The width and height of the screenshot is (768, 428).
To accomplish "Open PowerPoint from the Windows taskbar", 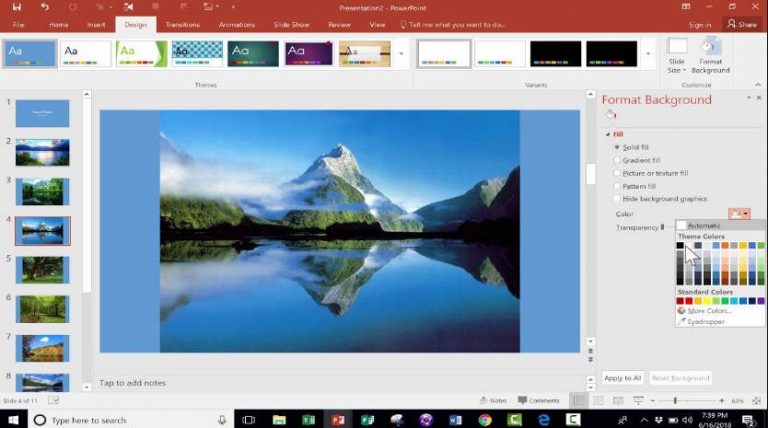I will pos(337,420).
